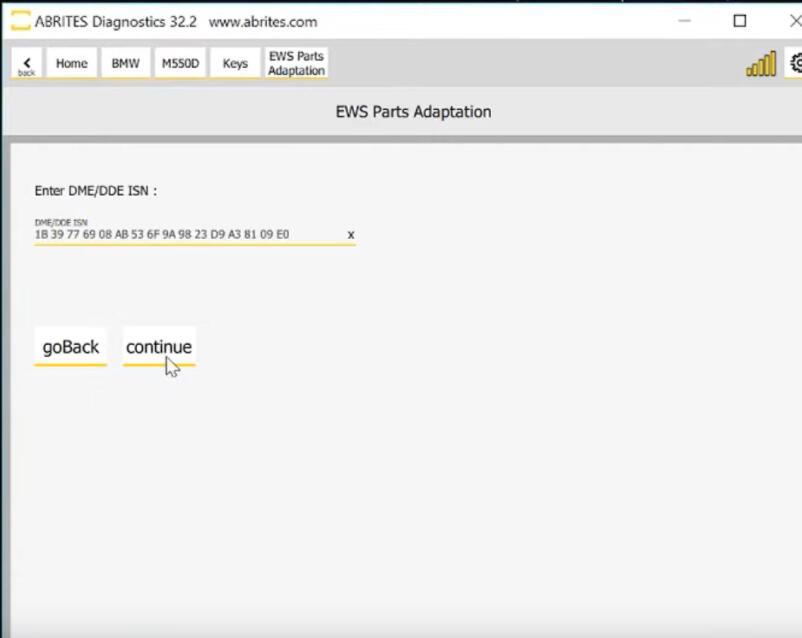Go to Home in the breadcrumb
This screenshot has height=638, width=802.
pyautogui.click(x=71, y=64)
